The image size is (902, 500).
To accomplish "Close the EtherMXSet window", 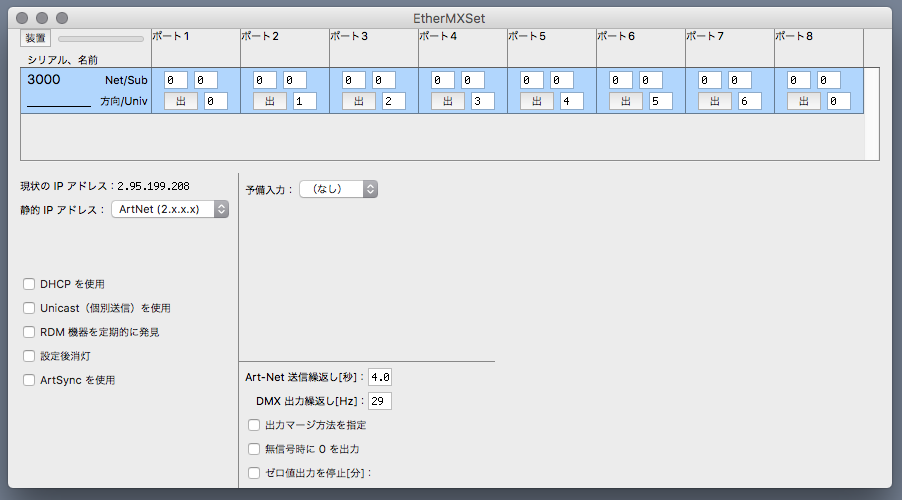I will click(22, 18).
